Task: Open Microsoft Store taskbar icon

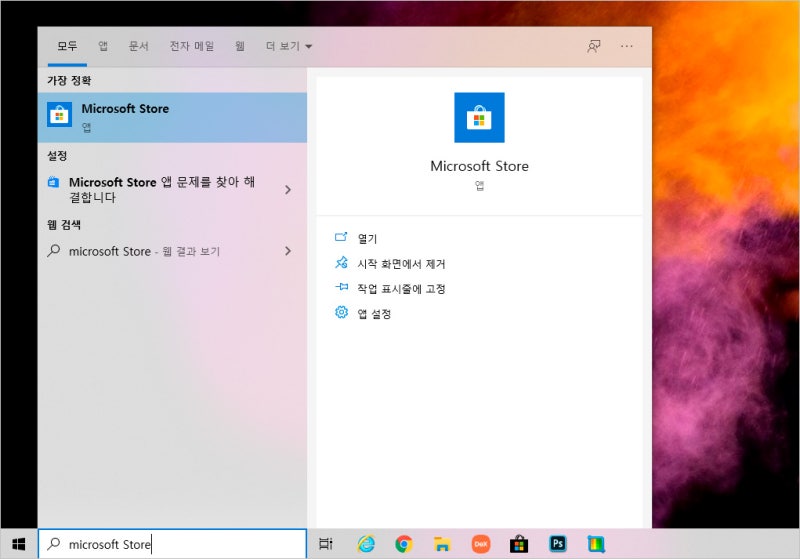Action: coord(519,544)
